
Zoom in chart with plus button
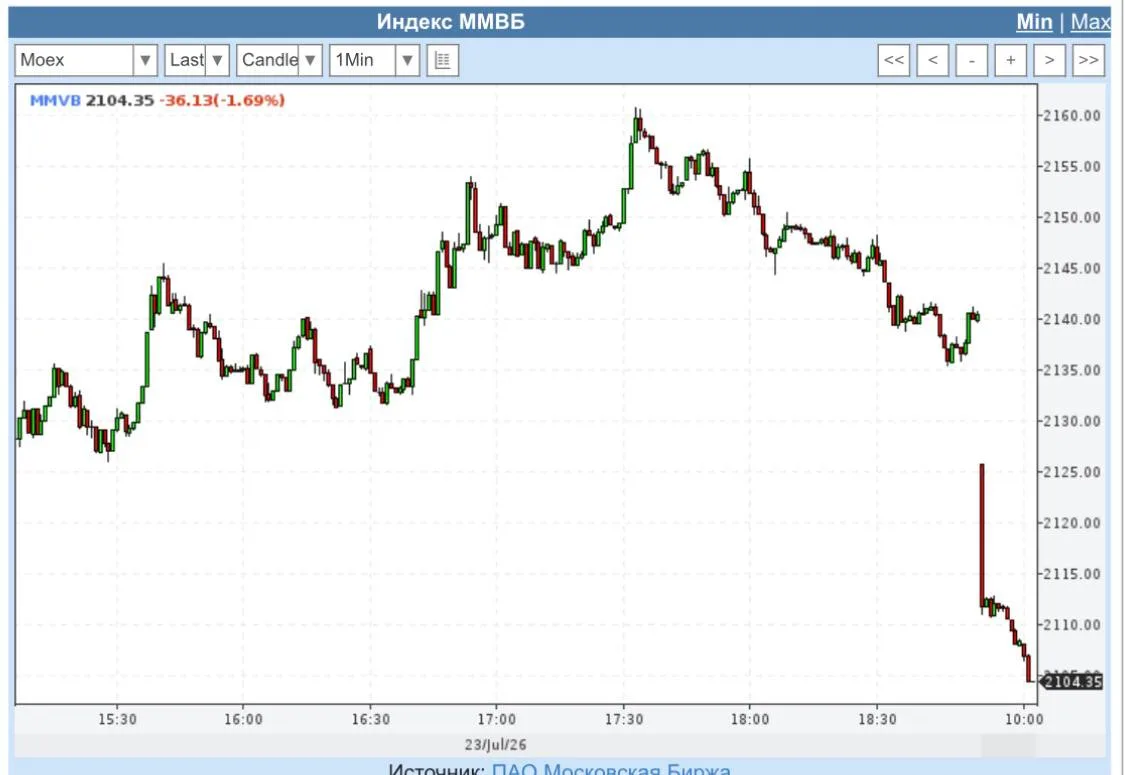[x=1010, y=60]
